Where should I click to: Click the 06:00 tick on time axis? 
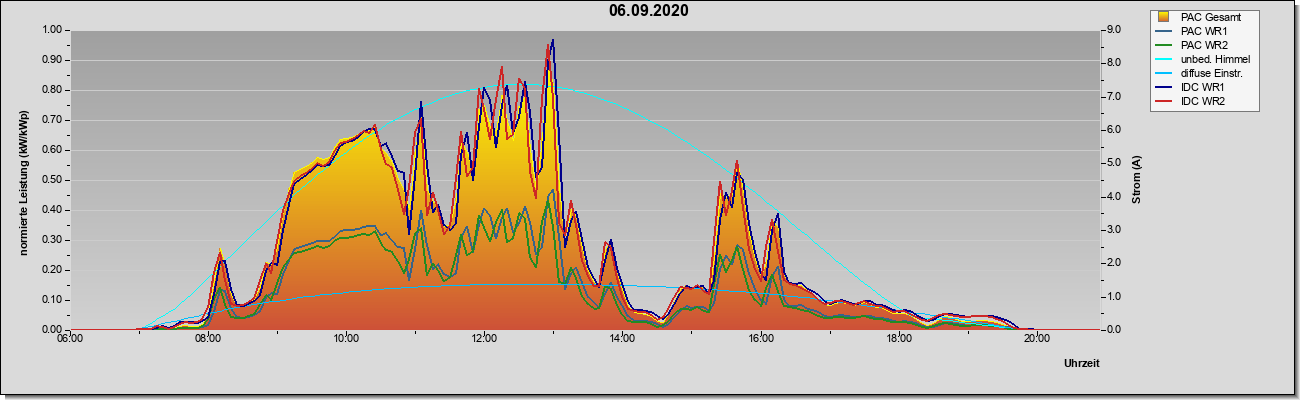[70, 339]
